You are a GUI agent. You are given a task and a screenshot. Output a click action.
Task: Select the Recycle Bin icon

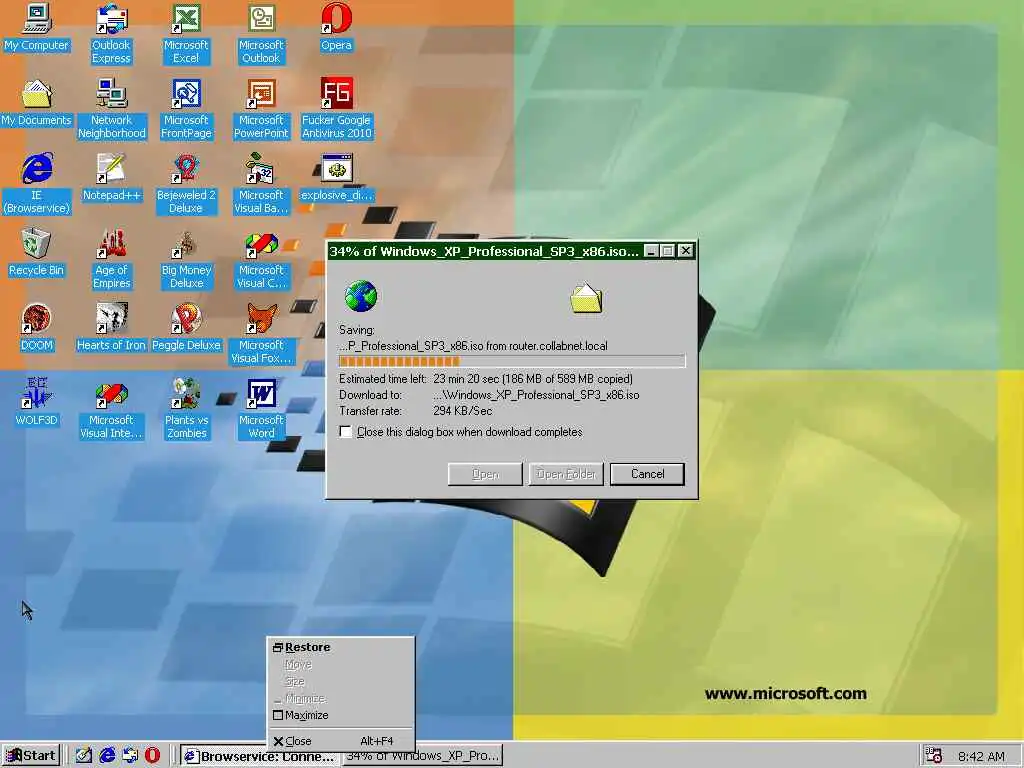[37, 253]
